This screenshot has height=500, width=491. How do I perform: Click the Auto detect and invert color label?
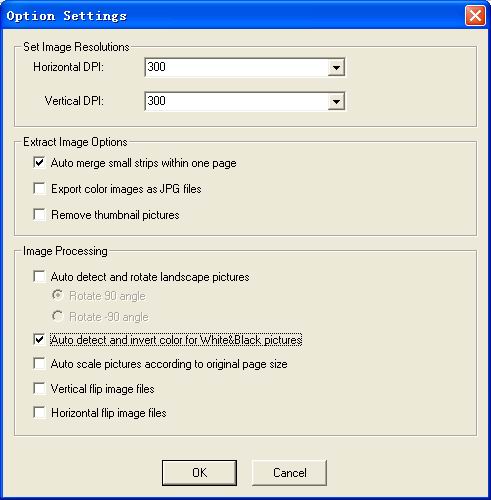point(176,340)
